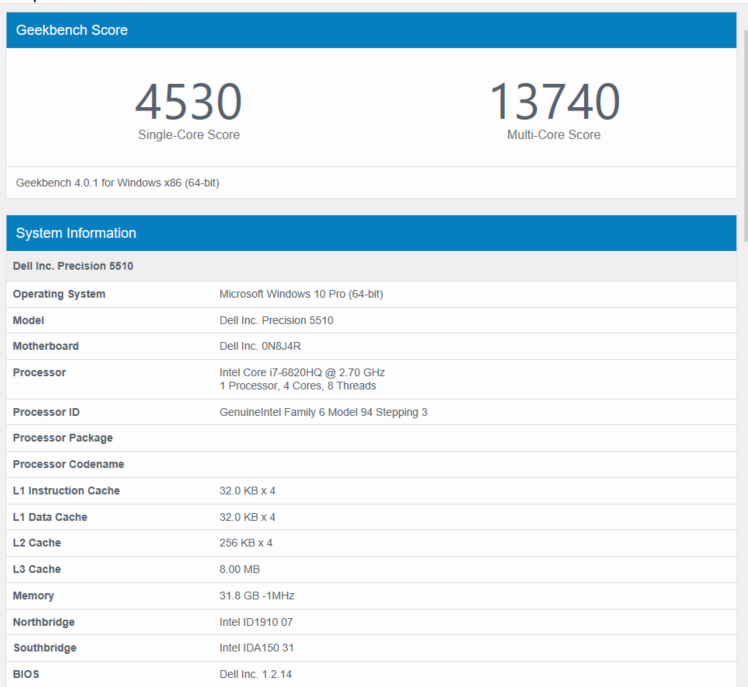Image resolution: width=748 pixels, height=687 pixels.
Task: Select Intel IDA150 31 southbridge value
Action: 257,648
